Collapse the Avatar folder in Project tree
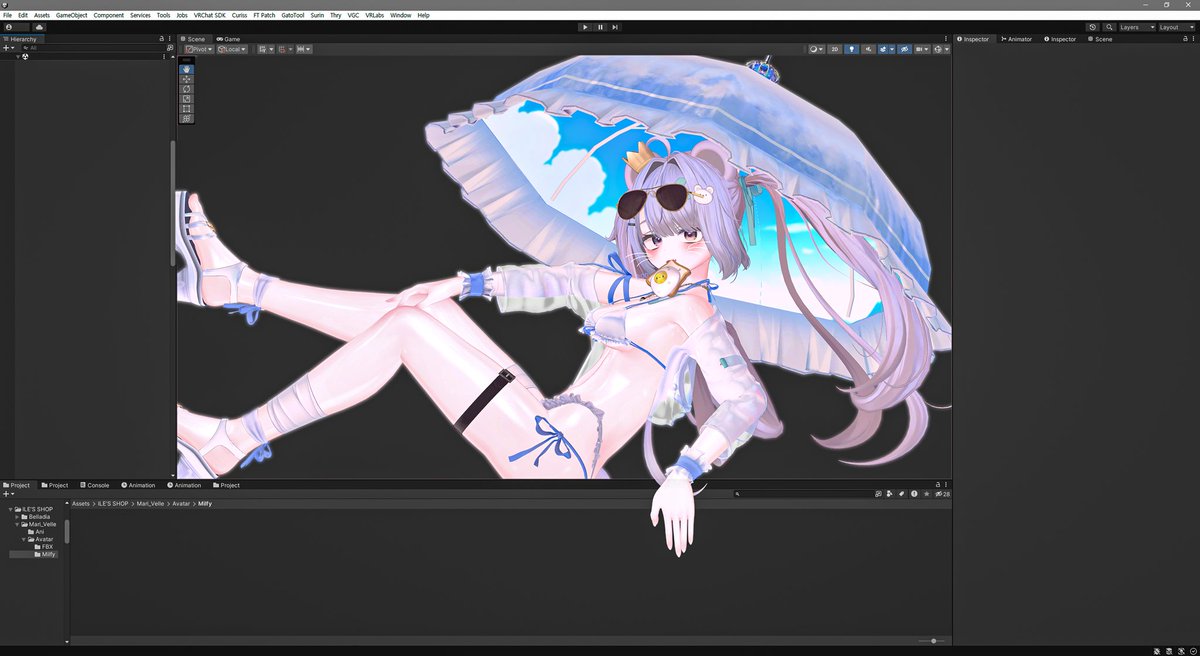 point(26,539)
